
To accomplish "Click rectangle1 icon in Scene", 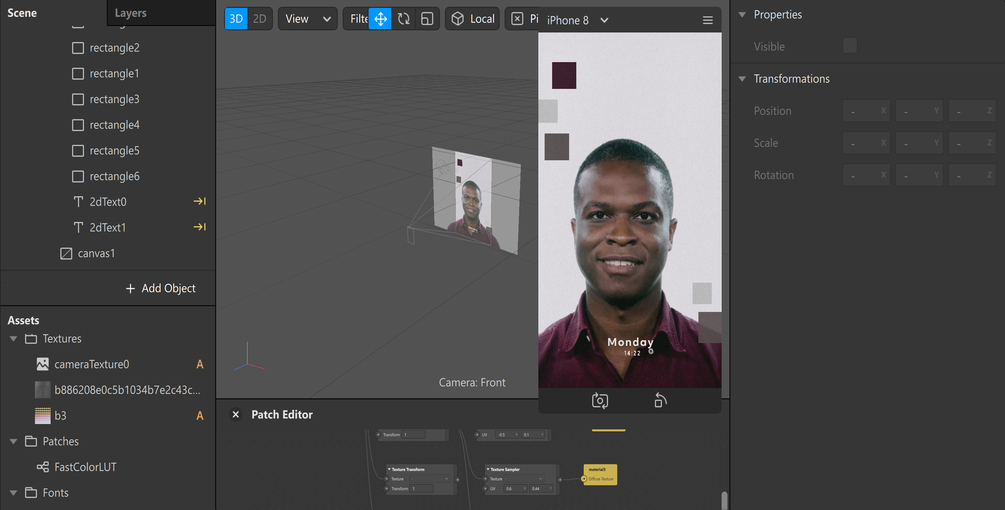I will tap(78, 74).
